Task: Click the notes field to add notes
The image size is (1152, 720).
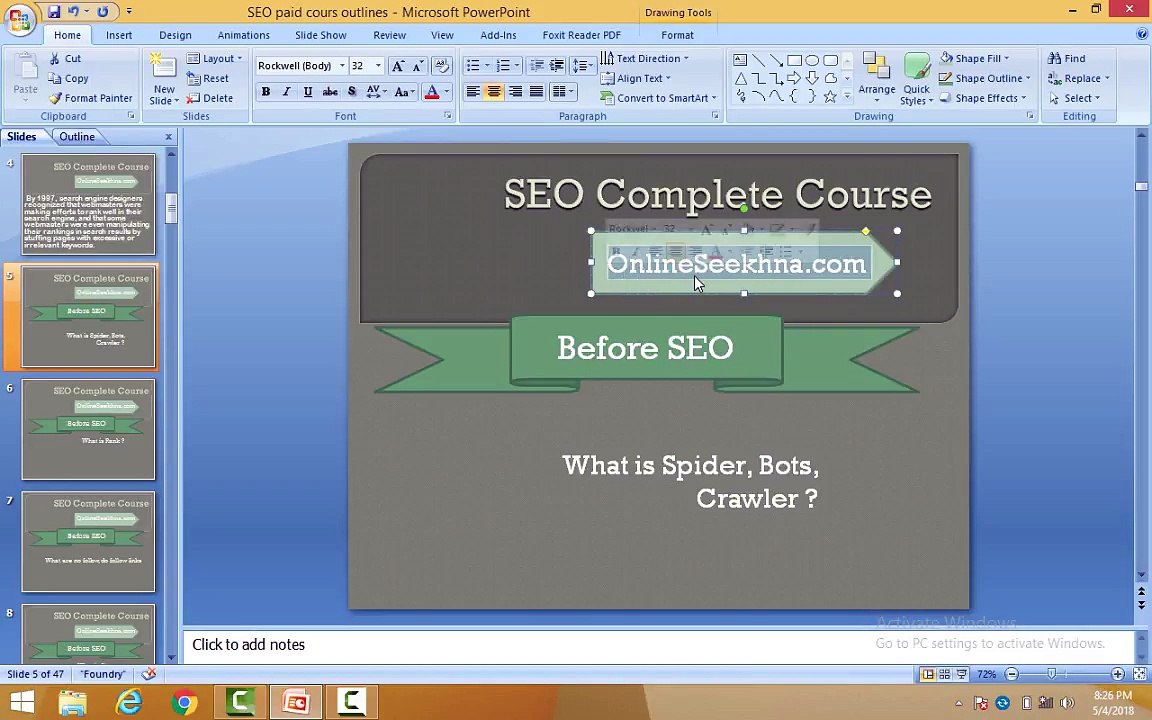Action: pyautogui.click(x=658, y=645)
